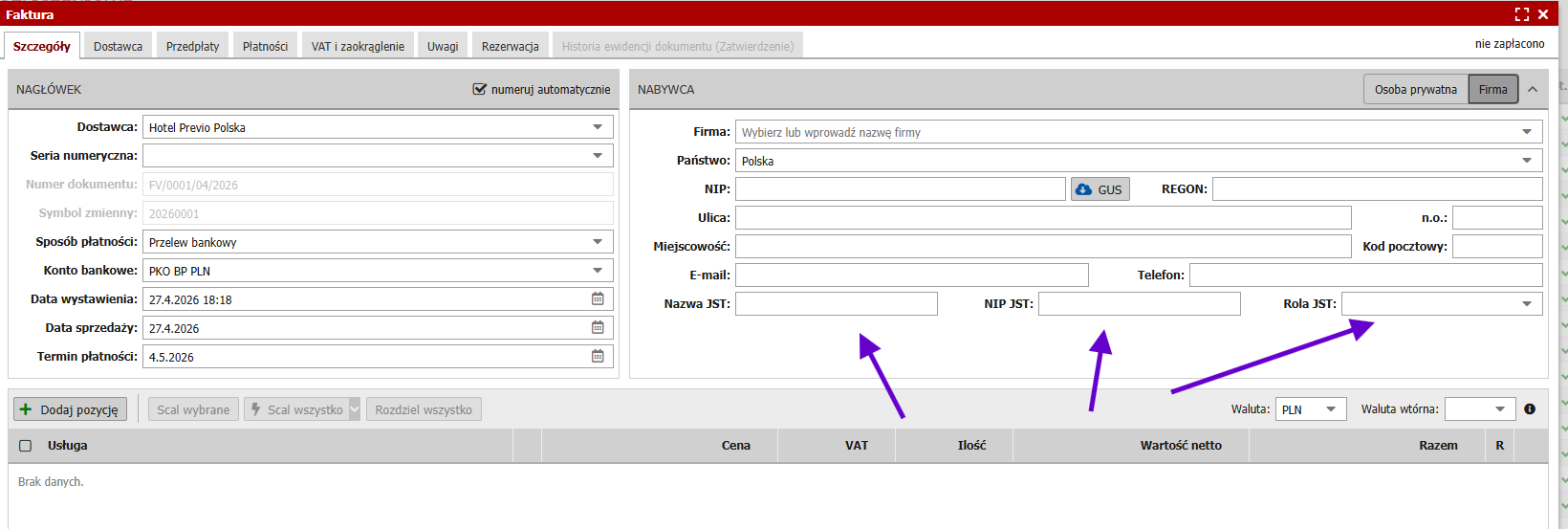Open calendar for Data wystawienia field
The height and width of the screenshot is (529, 1568).
[598, 299]
